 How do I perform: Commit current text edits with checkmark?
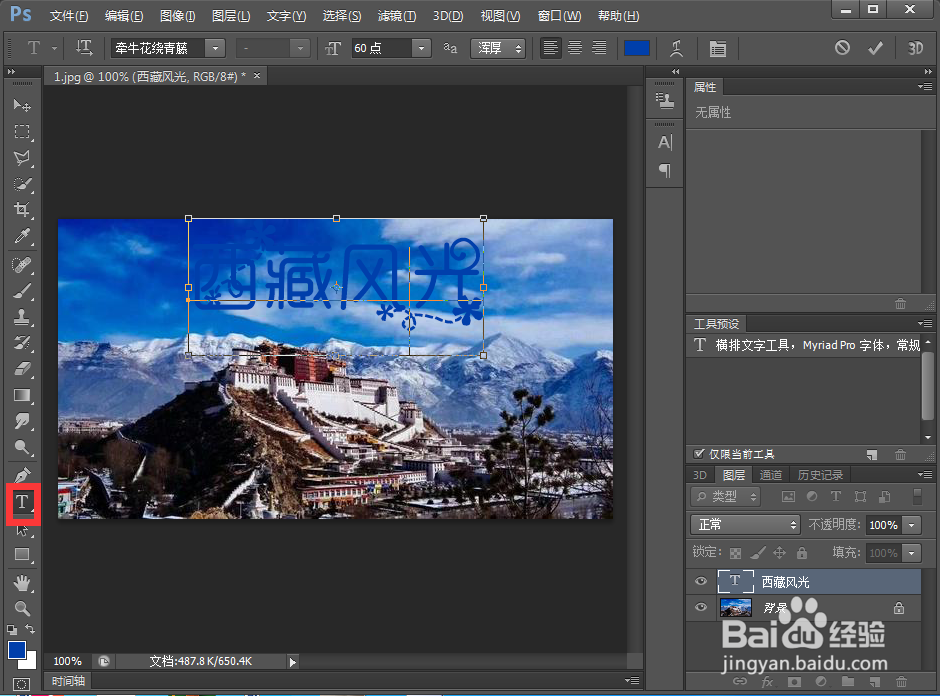pyautogui.click(x=875, y=48)
